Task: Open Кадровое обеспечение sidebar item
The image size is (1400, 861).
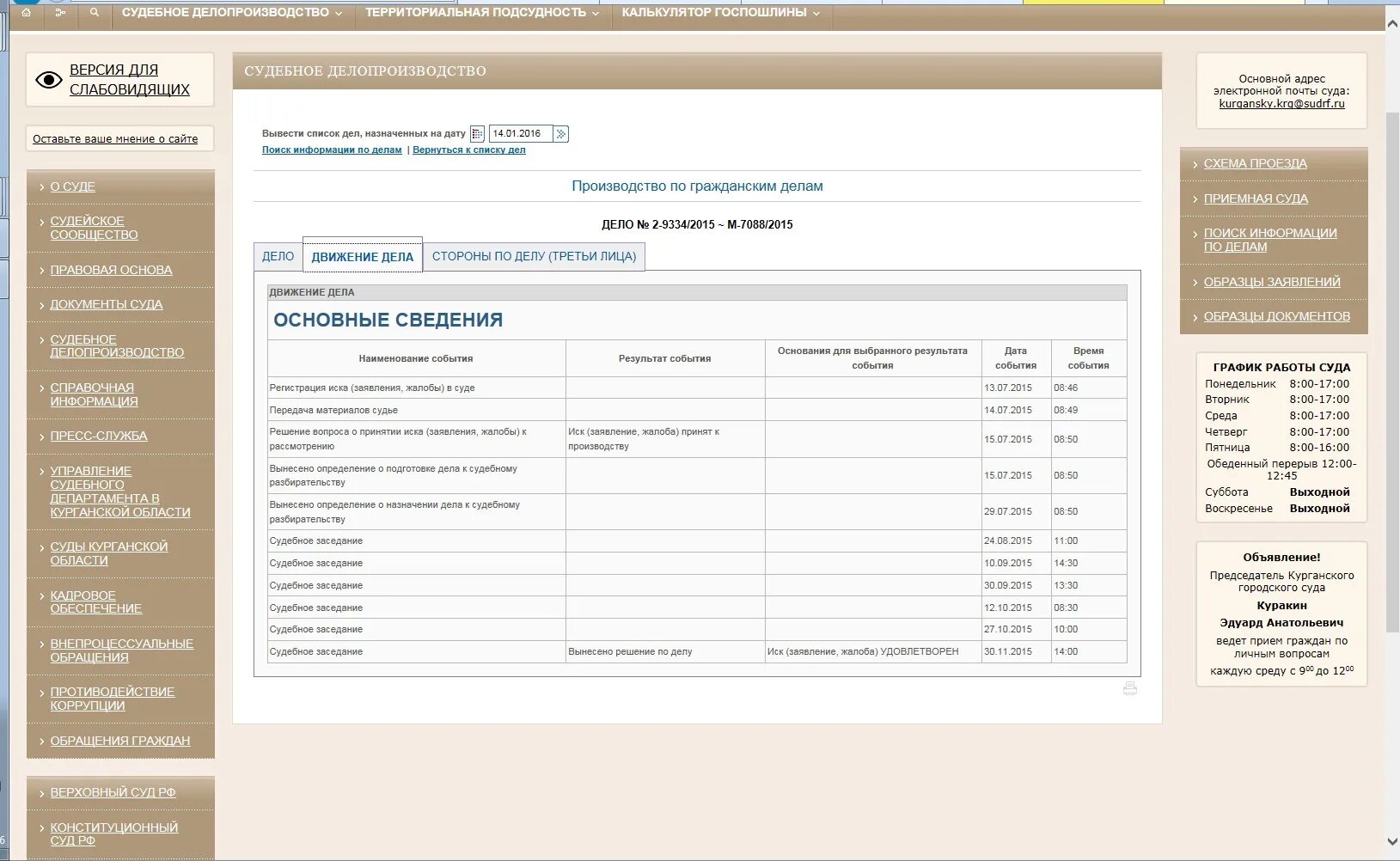Action: (x=96, y=601)
